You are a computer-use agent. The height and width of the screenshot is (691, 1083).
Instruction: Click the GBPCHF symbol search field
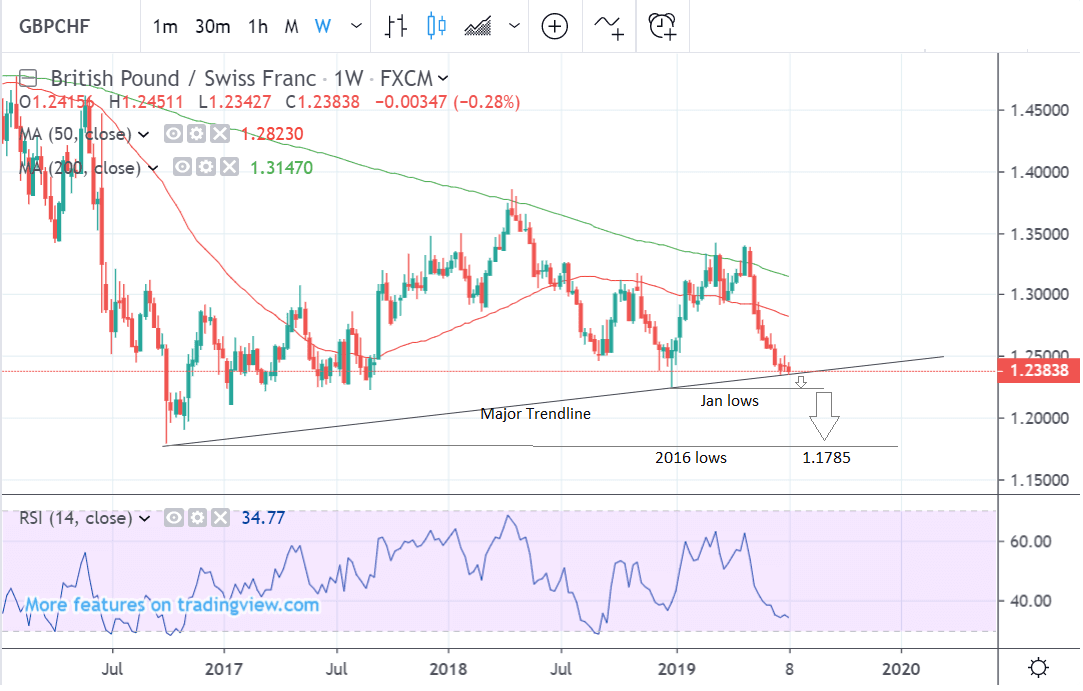pos(60,27)
